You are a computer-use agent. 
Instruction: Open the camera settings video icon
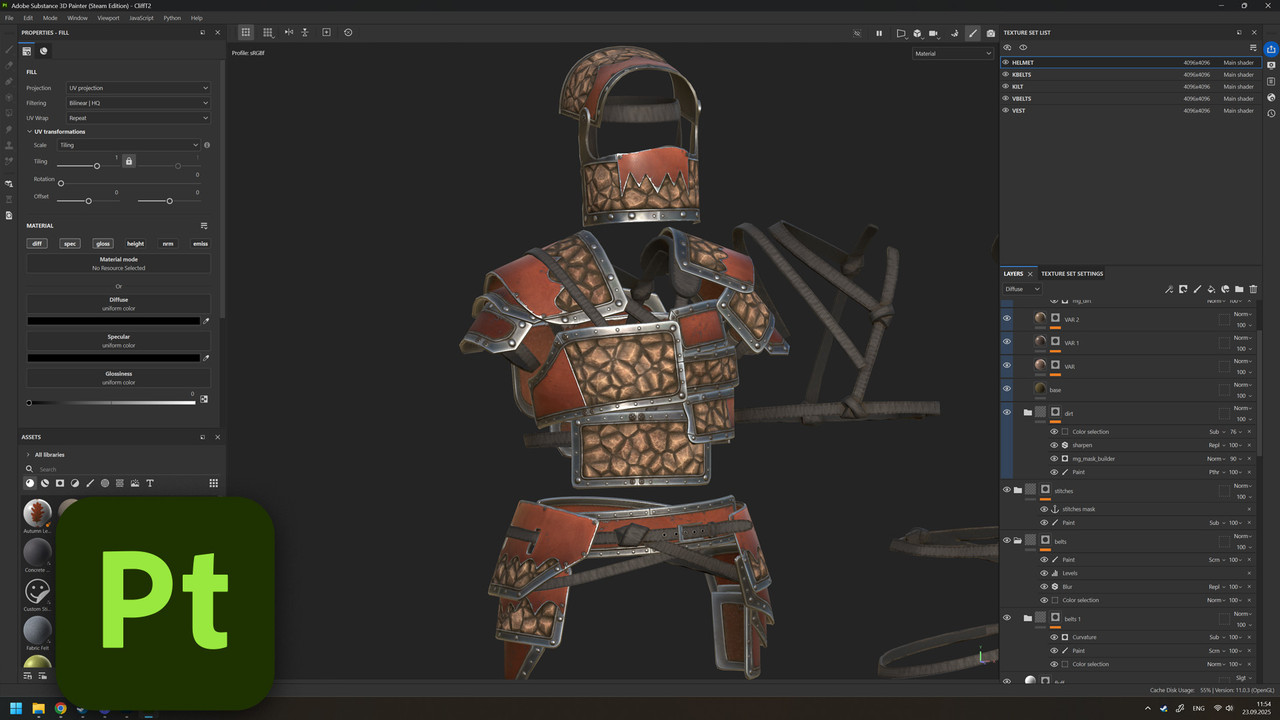934,33
